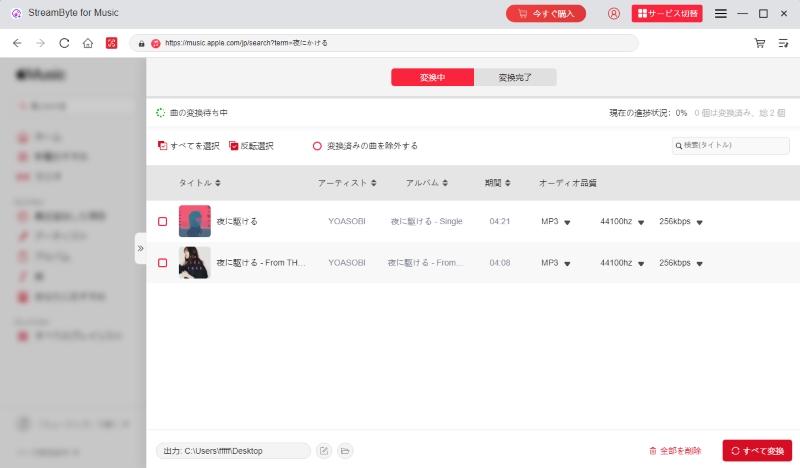Viewport: 800px width, 468px height.
Task: Sort by アーティスト column header
Action: 347,183
